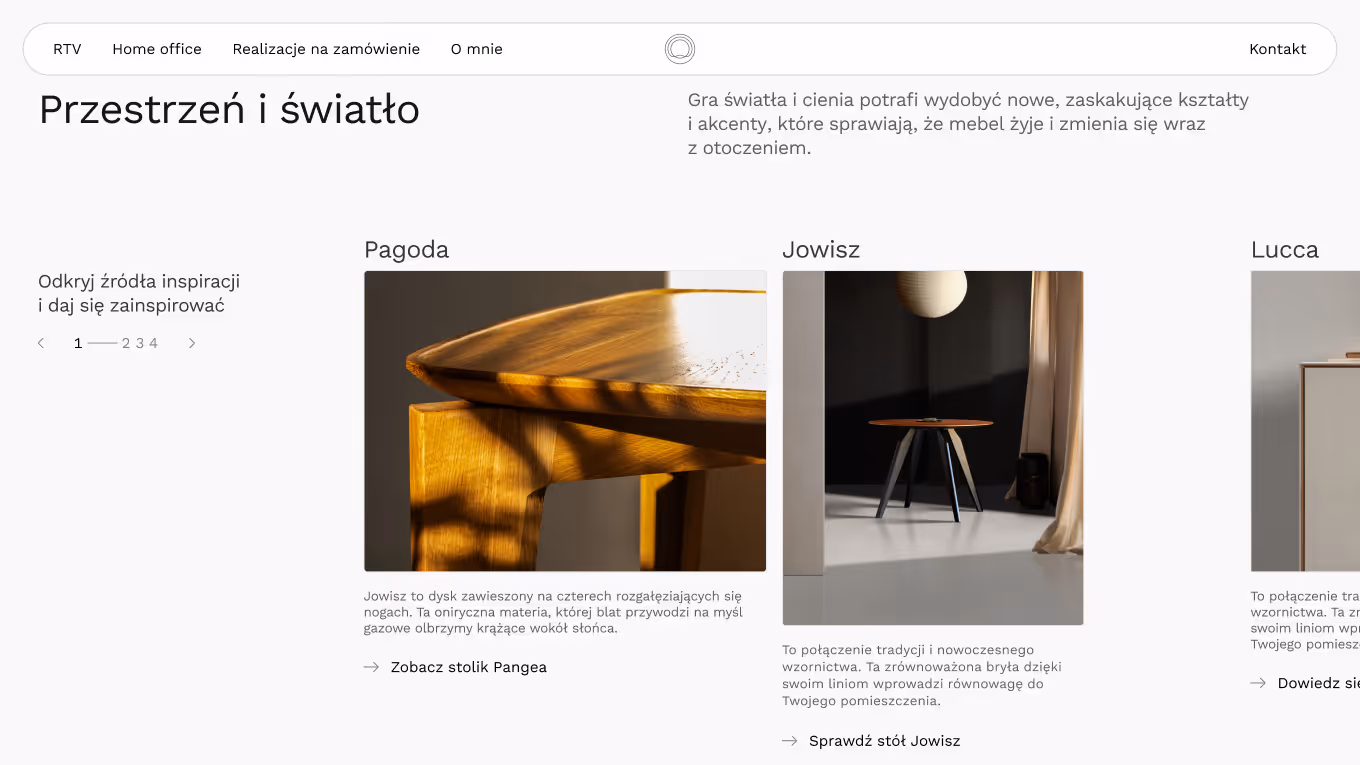Jump to carousel page 2

click(126, 343)
